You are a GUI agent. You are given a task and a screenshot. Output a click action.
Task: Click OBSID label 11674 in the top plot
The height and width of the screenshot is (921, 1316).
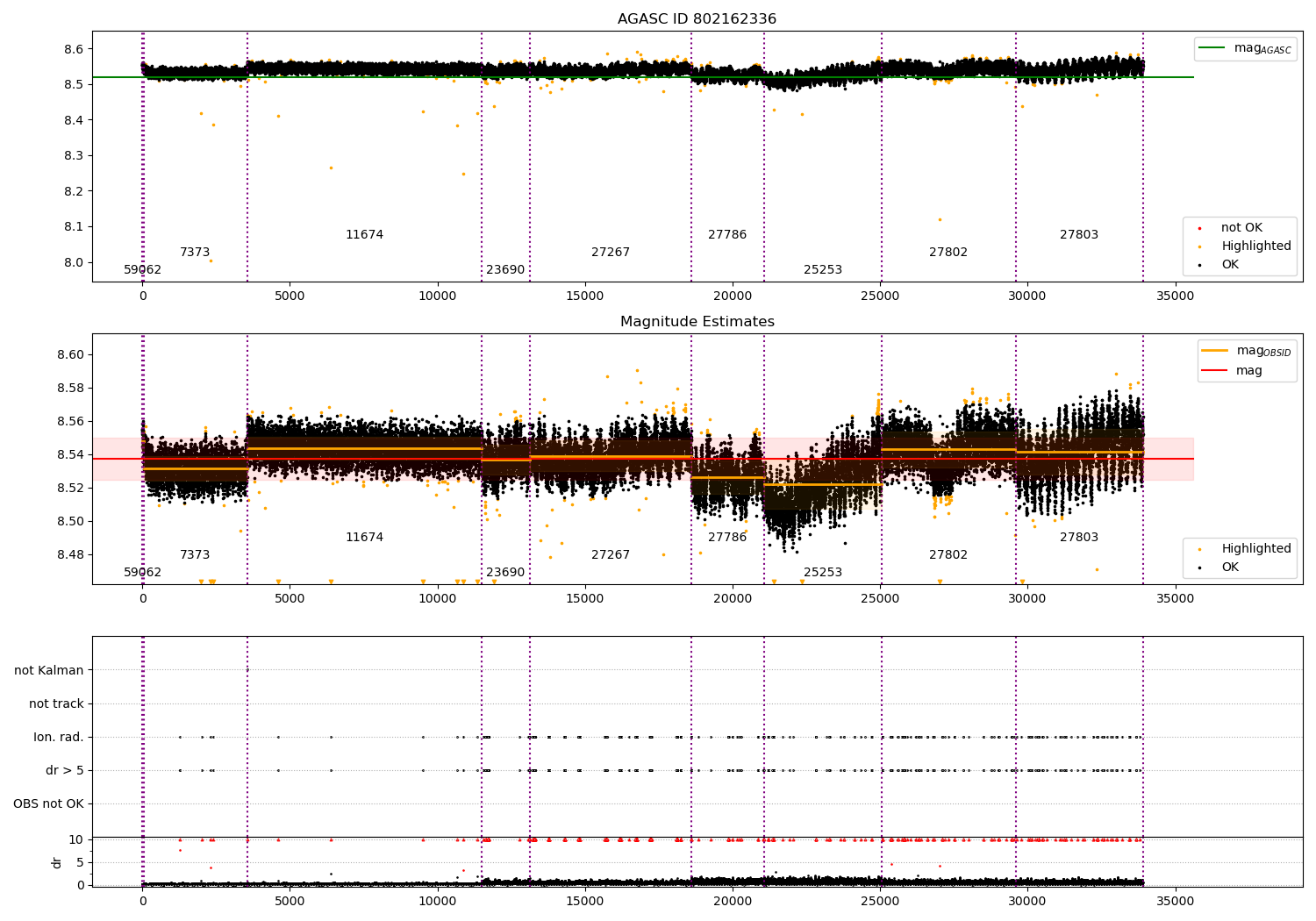point(364,235)
